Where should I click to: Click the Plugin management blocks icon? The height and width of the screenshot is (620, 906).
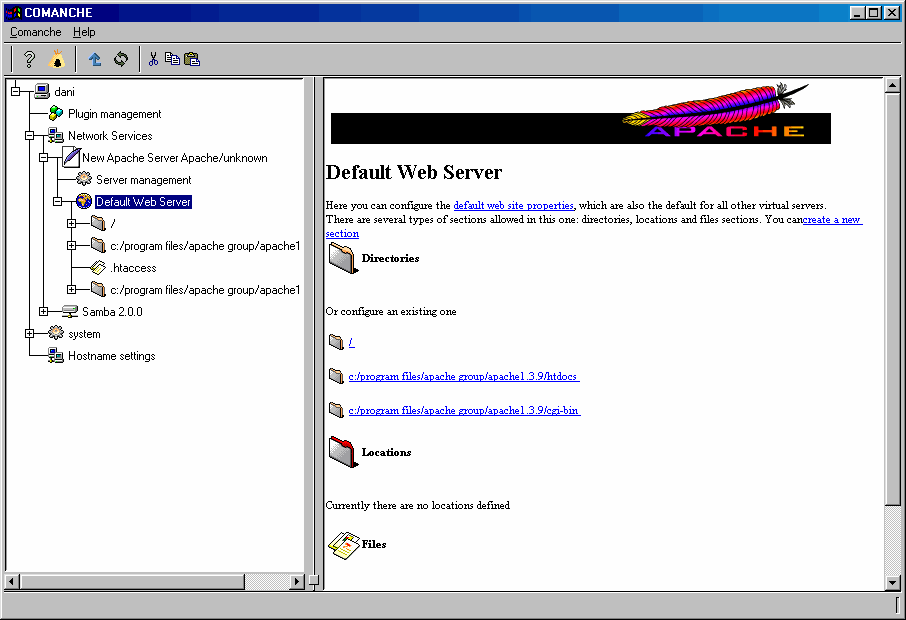[x=55, y=113]
